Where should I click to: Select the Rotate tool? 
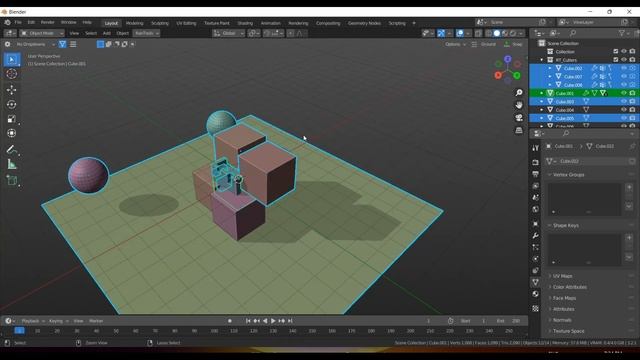(x=12, y=104)
